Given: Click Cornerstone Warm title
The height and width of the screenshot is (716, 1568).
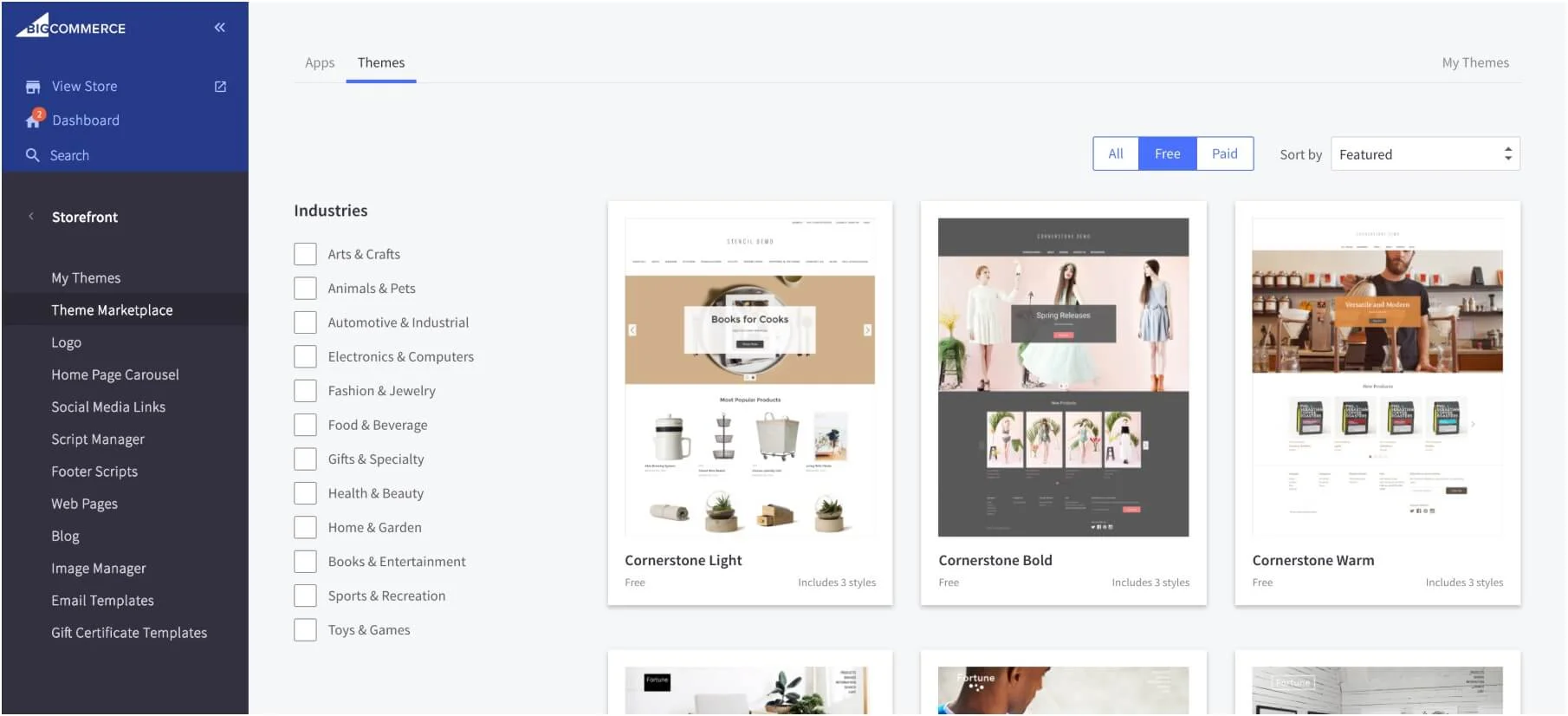Looking at the screenshot, I should 1313,560.
